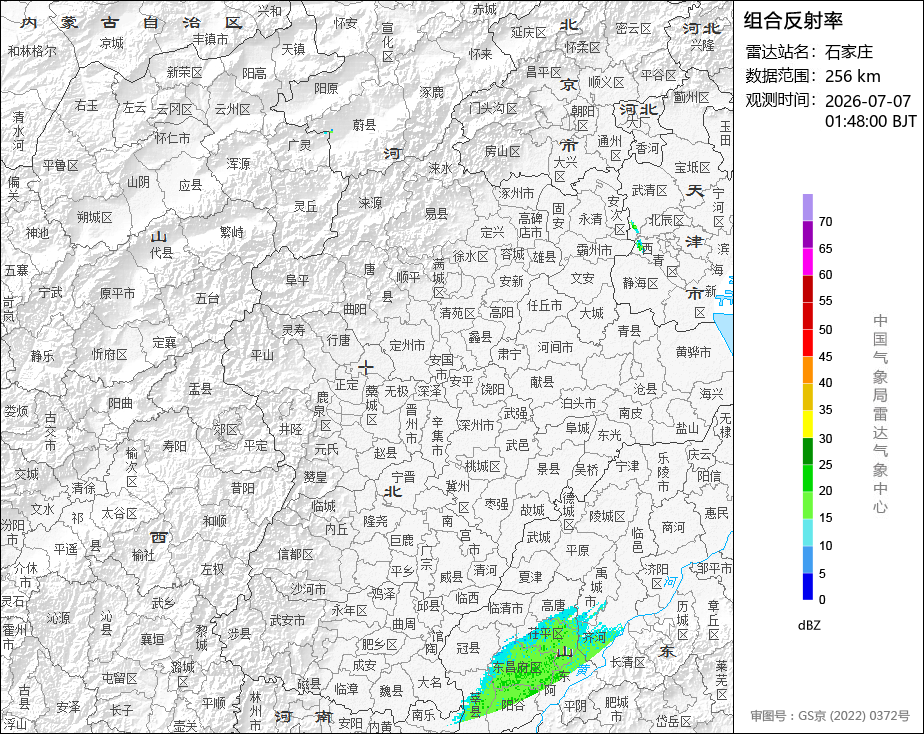The width and height of the screenshot is (924, 734).
Task: Click the 房山区 district label
Action: 503,152
